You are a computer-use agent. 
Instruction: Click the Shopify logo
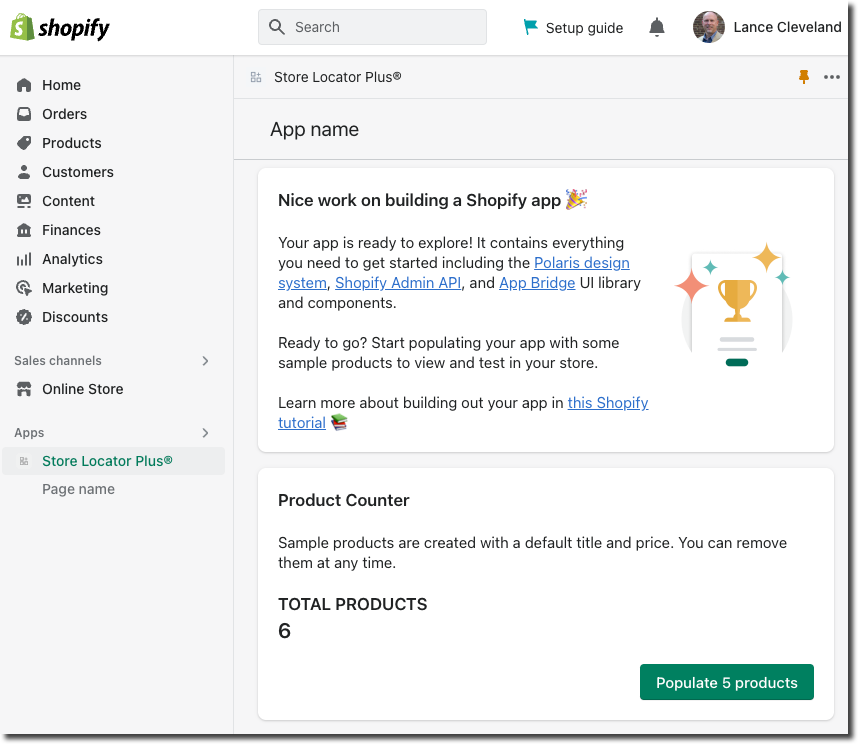click(59, 27)
